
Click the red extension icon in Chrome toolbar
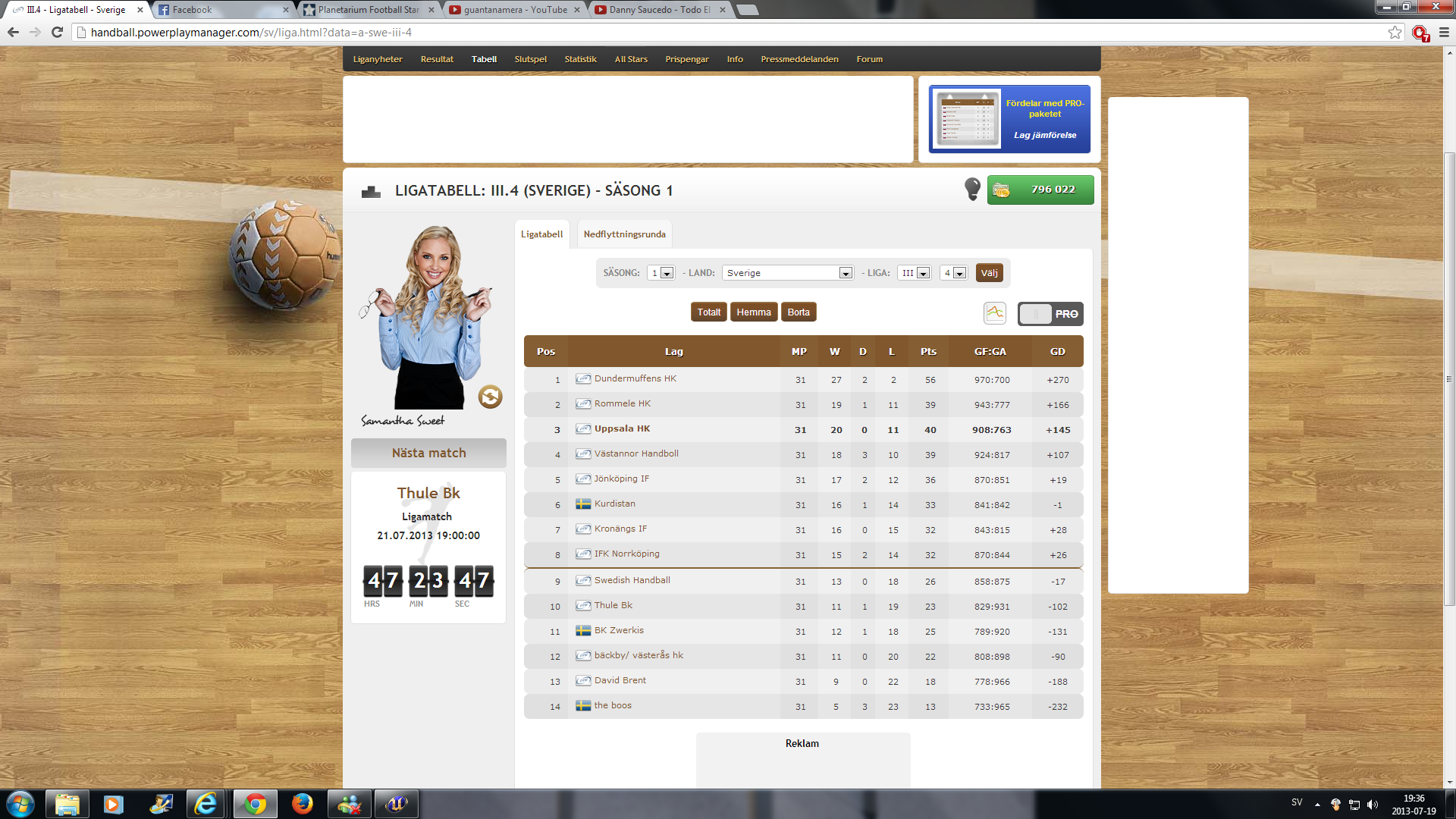pos(1420,33)
